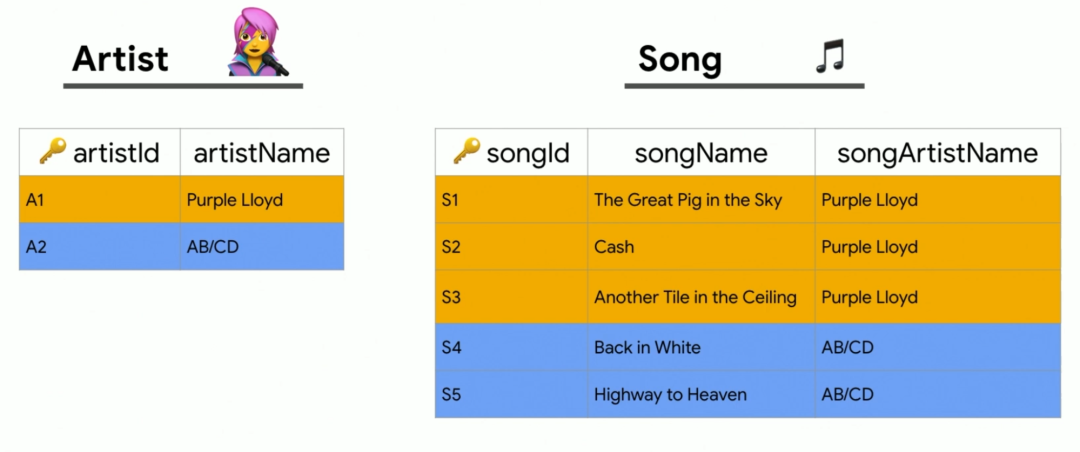Click the songArtistName column header
Screen dimensions: 1080x452
tap(937, 153)
